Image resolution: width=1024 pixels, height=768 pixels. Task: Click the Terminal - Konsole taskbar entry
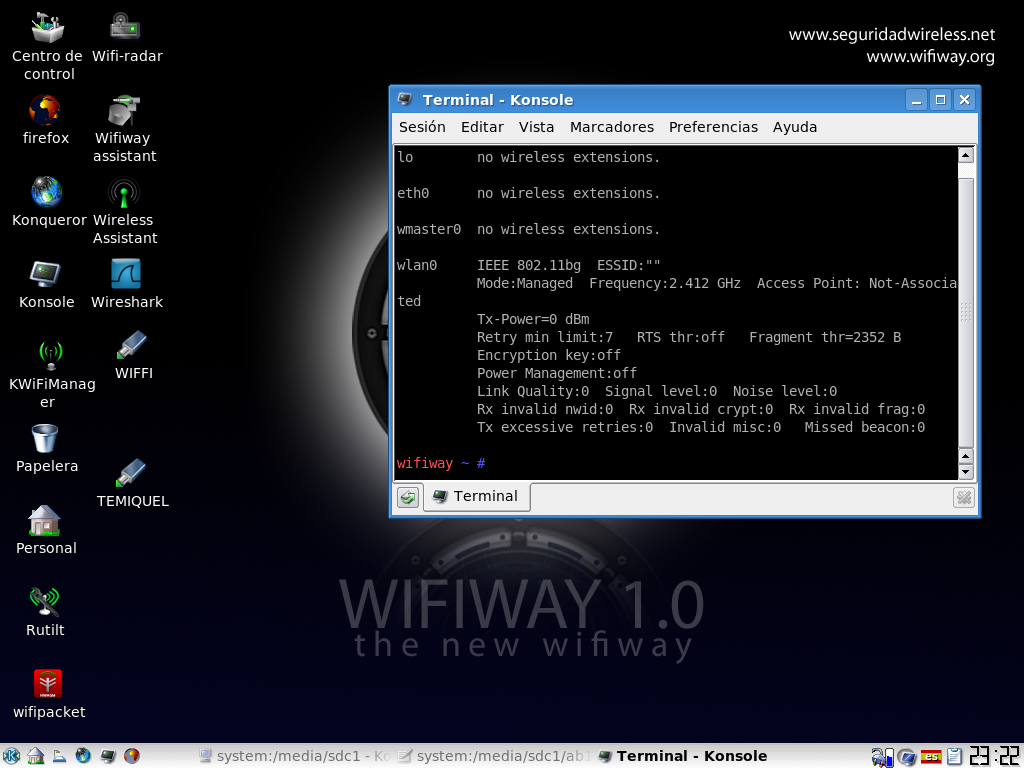coord(682,756)
